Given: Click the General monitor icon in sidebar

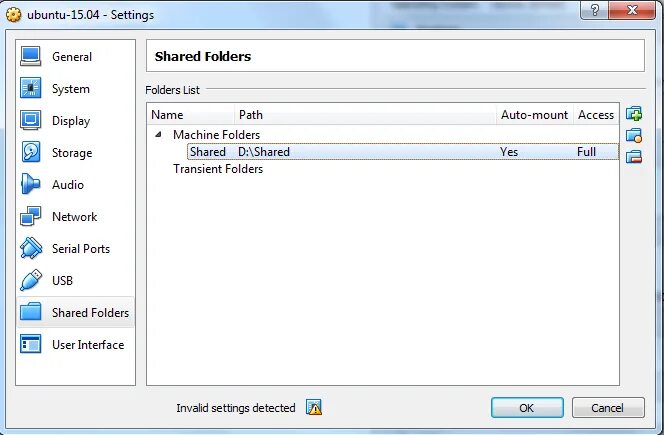Looking at the screenshot, I should click(30, 56).
